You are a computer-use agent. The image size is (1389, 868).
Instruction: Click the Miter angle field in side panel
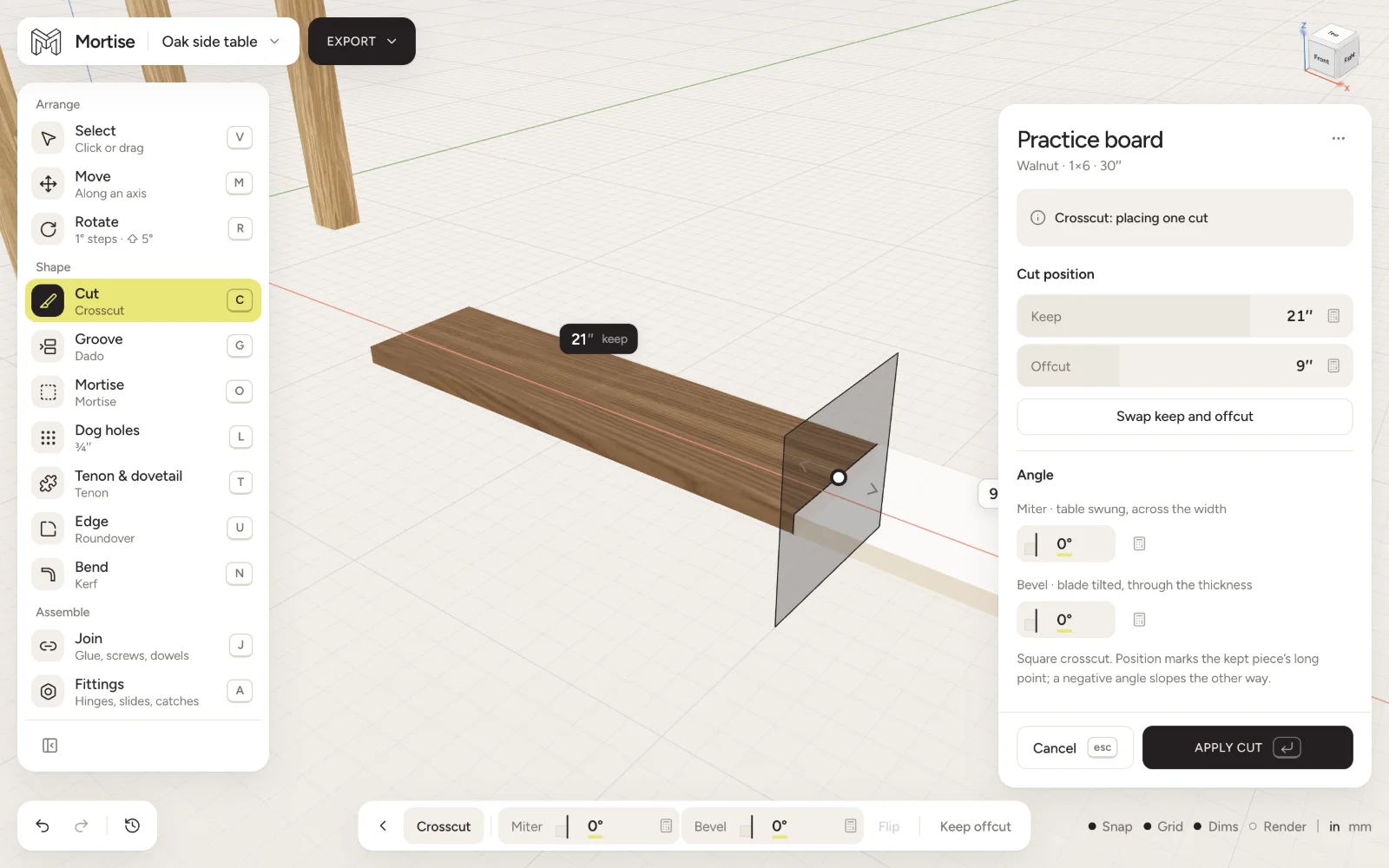[x=1066, y=544]
